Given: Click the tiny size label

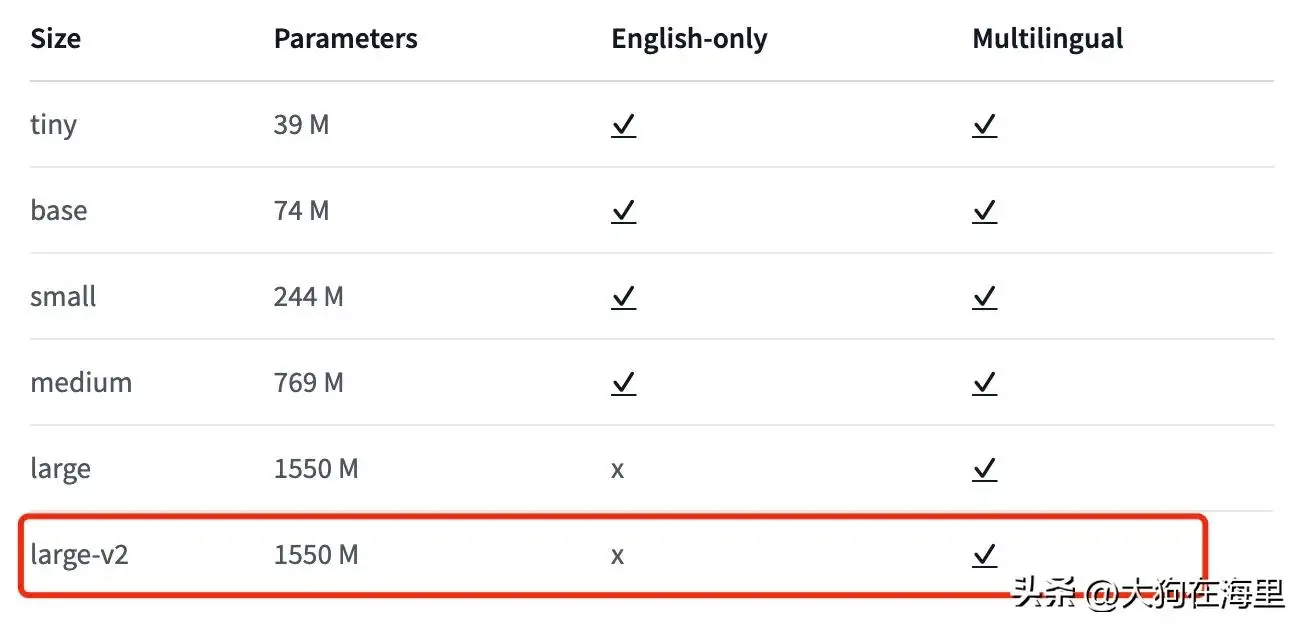Looking at the screenshot, I should click(53, 126).
